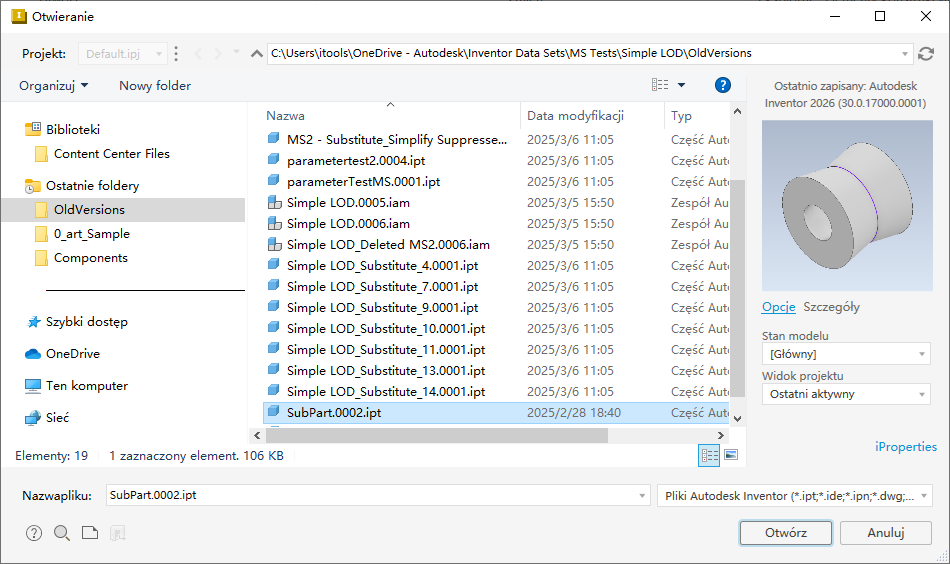
Task: Sort by the Typ column header
Action: pyautogui.click(x=681, y=116)
